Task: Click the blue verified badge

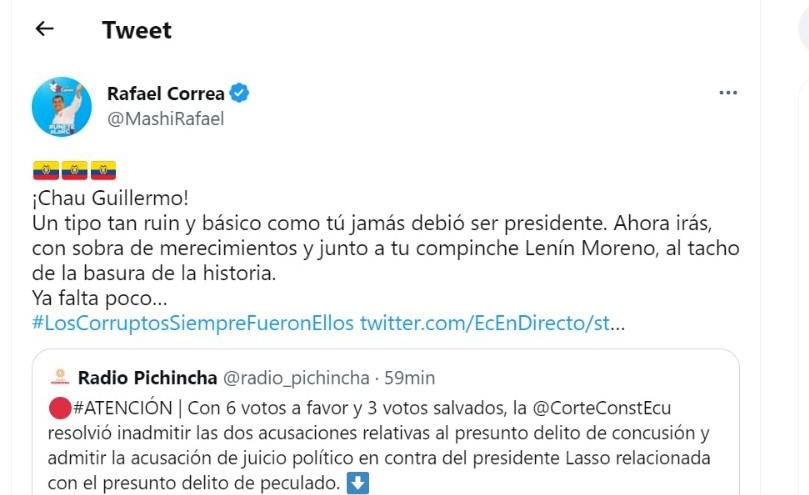Action: click(240, 94)
